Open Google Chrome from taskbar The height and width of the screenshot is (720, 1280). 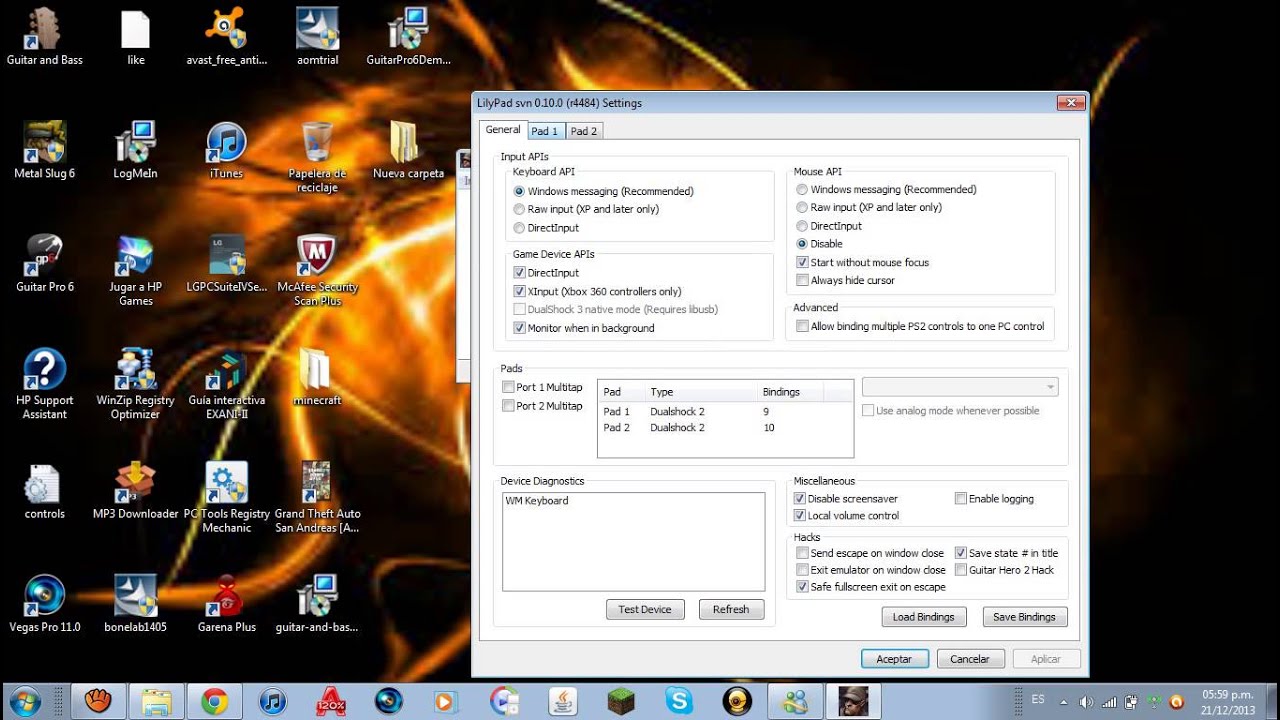[214, 701]
